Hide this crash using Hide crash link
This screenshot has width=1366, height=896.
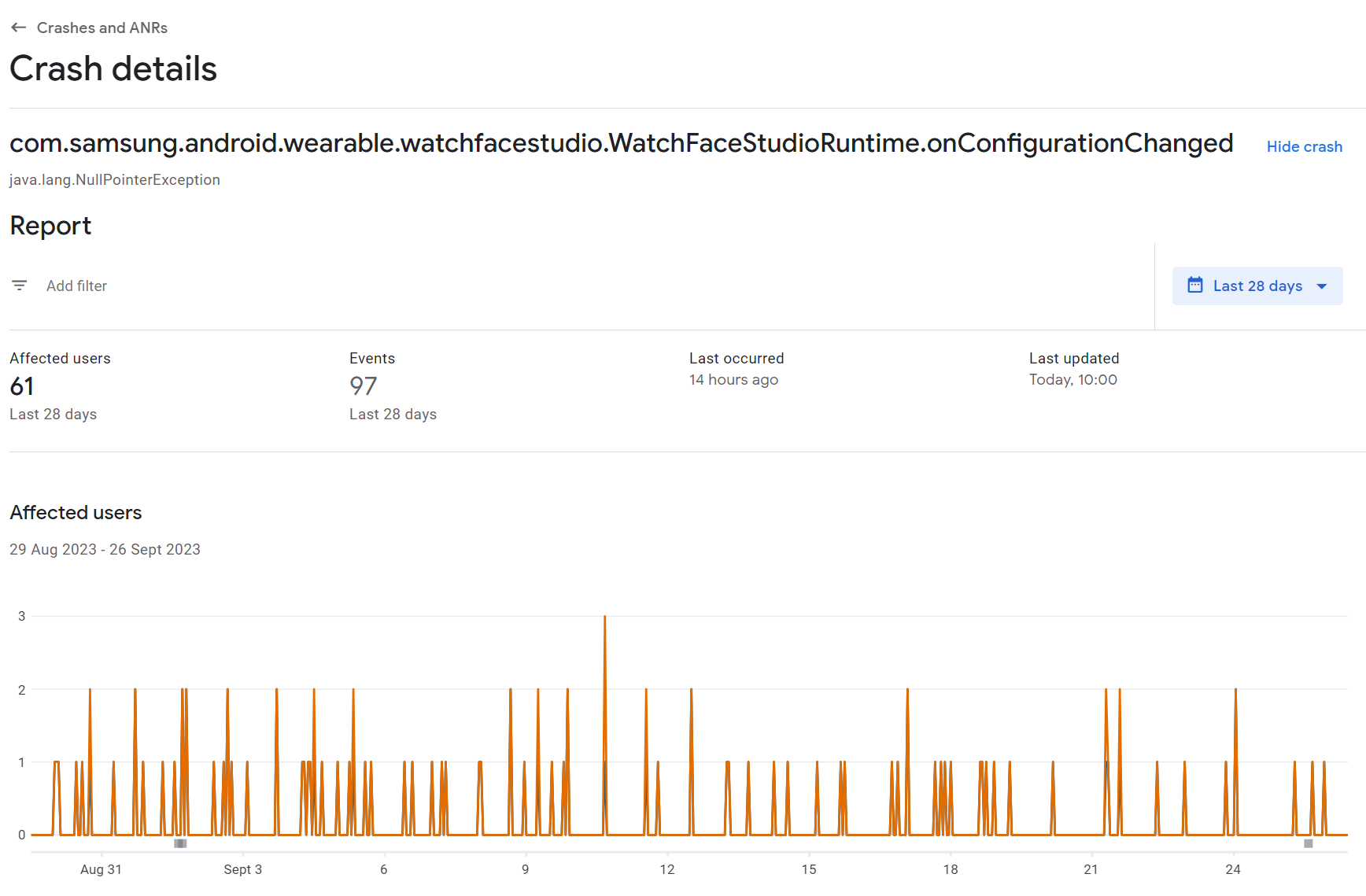[1304, 146]
